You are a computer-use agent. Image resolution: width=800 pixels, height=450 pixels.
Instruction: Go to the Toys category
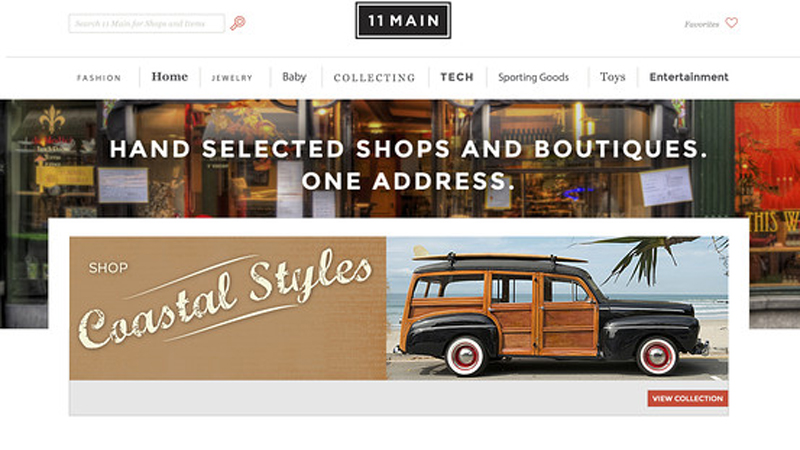coord(612,77)
